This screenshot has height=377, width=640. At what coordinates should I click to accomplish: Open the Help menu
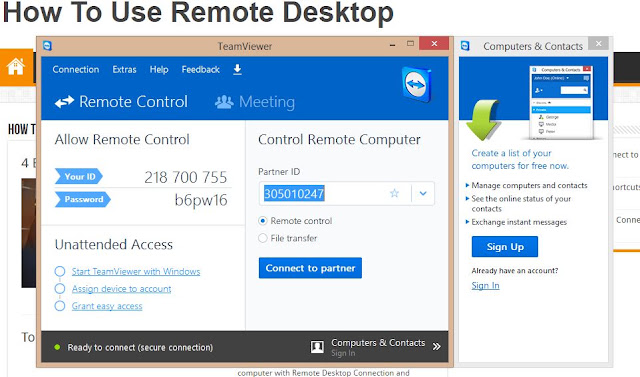[159, 69]
